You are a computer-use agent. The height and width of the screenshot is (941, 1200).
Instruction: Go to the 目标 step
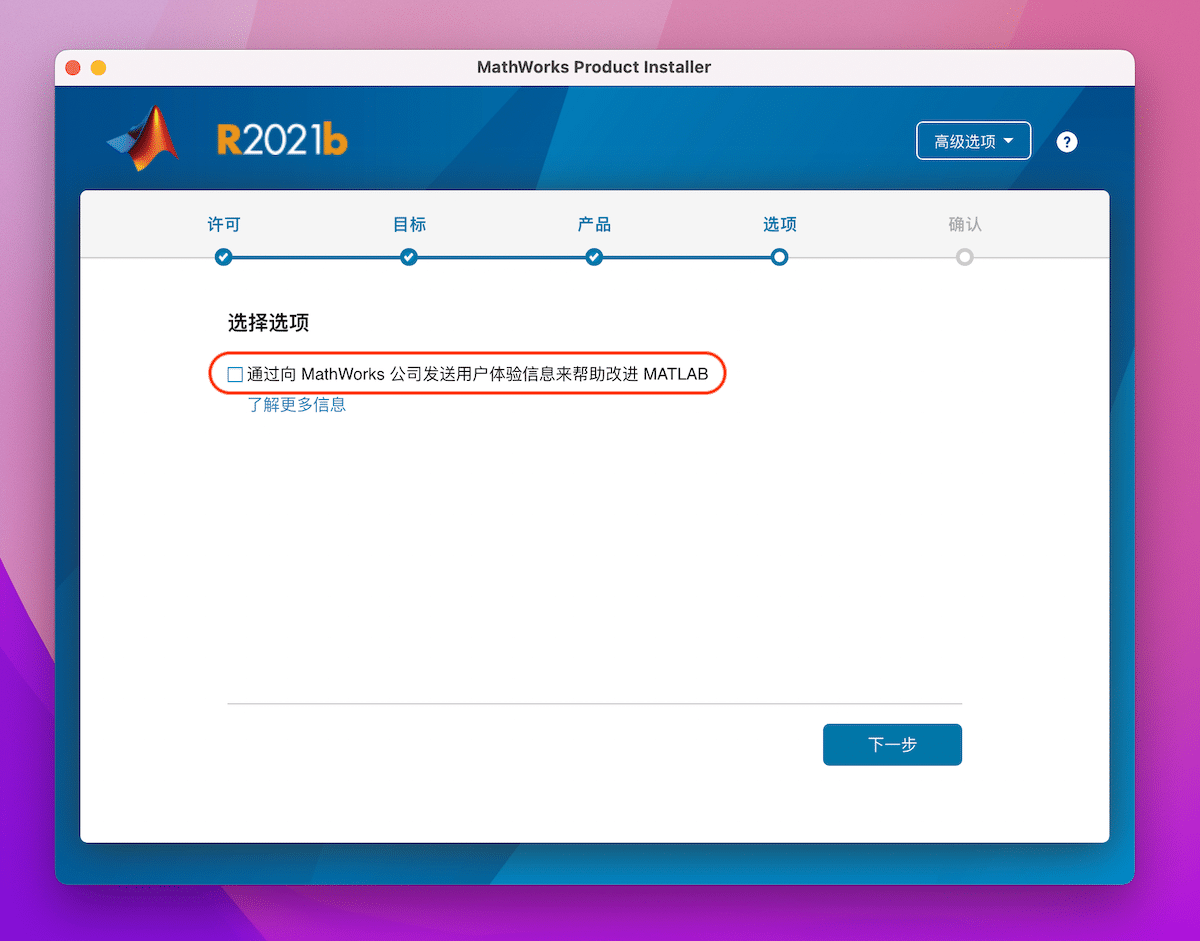coord(409,224)
